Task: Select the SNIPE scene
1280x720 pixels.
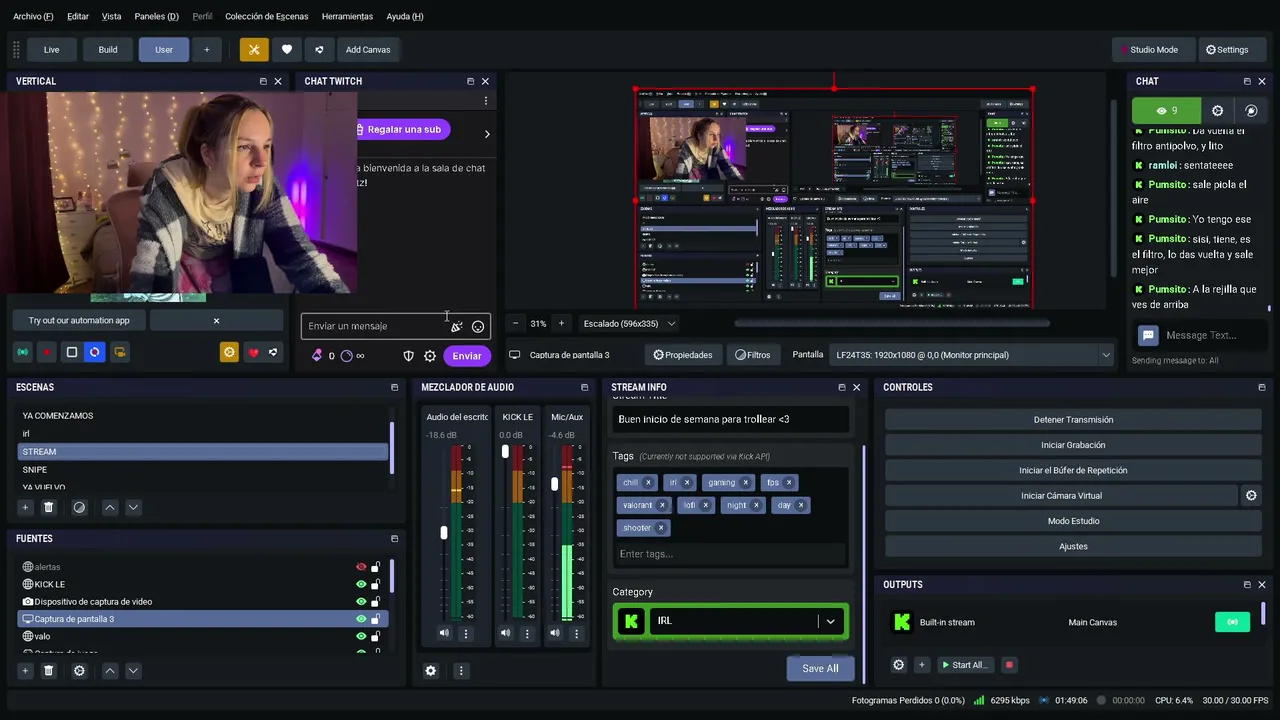Action: pos(203,470)
